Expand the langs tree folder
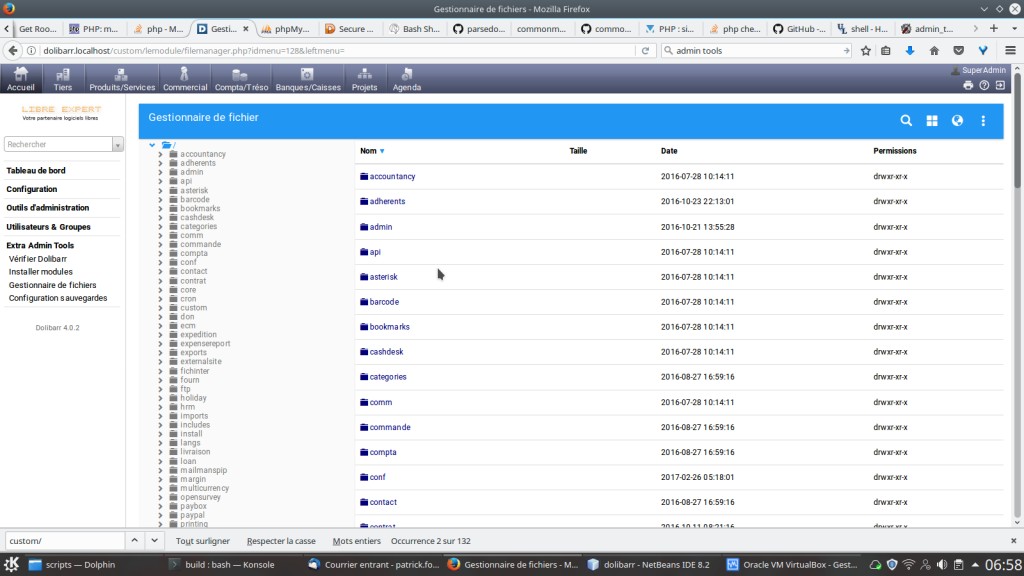 pyautogui.click(x=161, y=443)
